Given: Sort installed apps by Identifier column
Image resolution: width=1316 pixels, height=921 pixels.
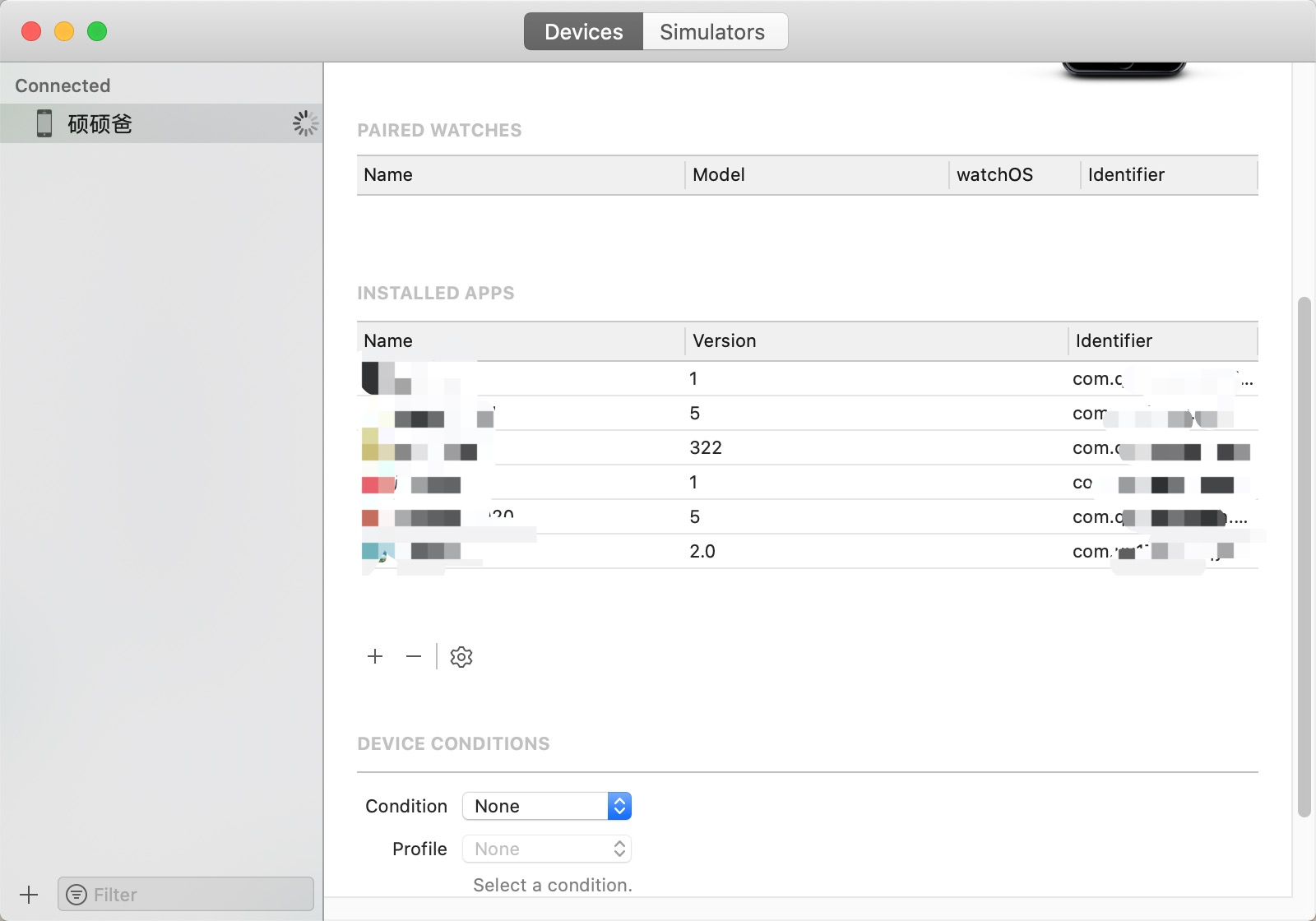Looking at the screenshot, I should pyautogui.click(x=1163, y=340).
